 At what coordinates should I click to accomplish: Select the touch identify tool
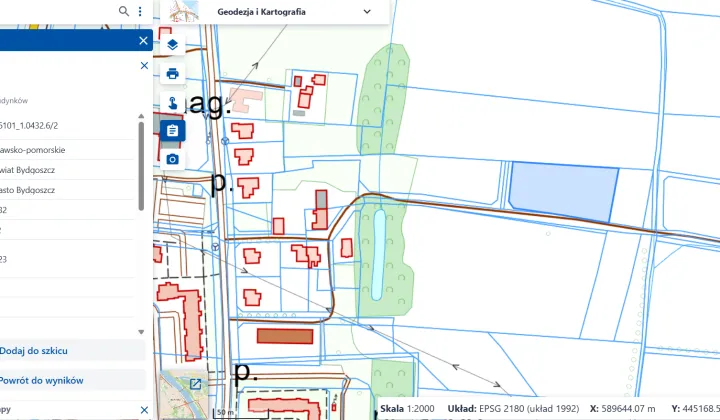tap(173, 102)
